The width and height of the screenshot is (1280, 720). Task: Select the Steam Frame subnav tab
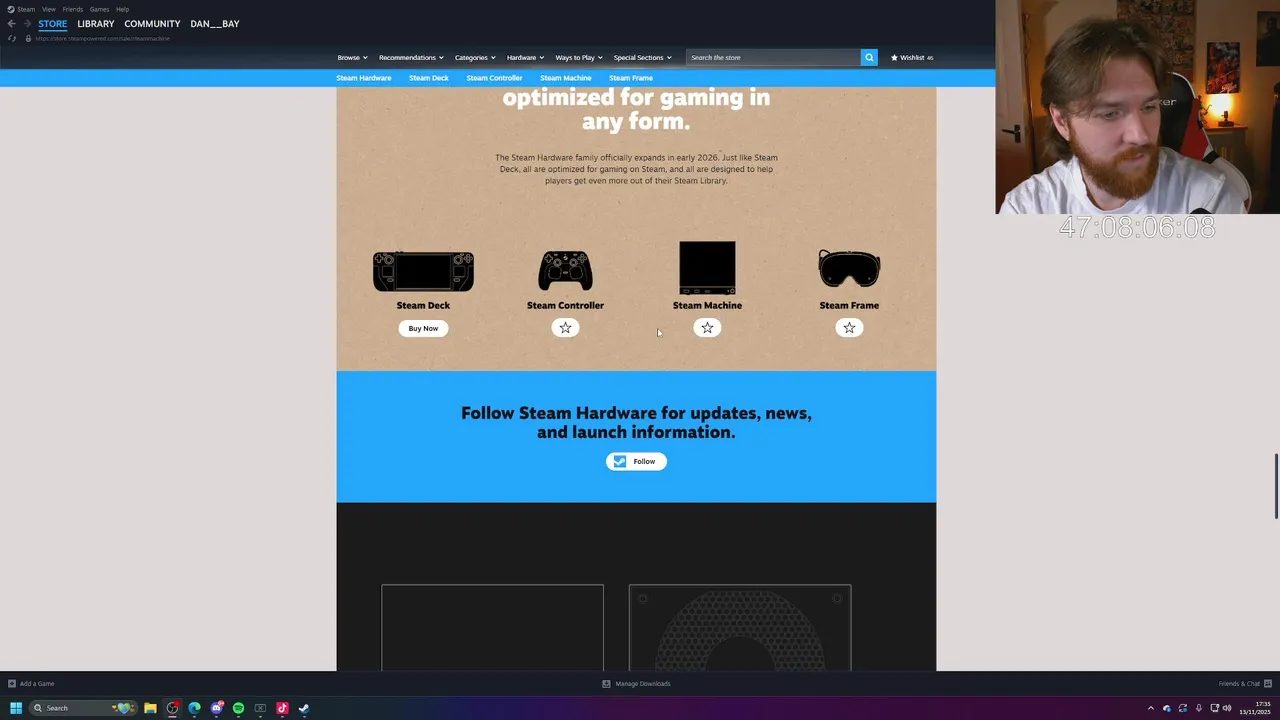pyautogui.click(x=631, y=78)
